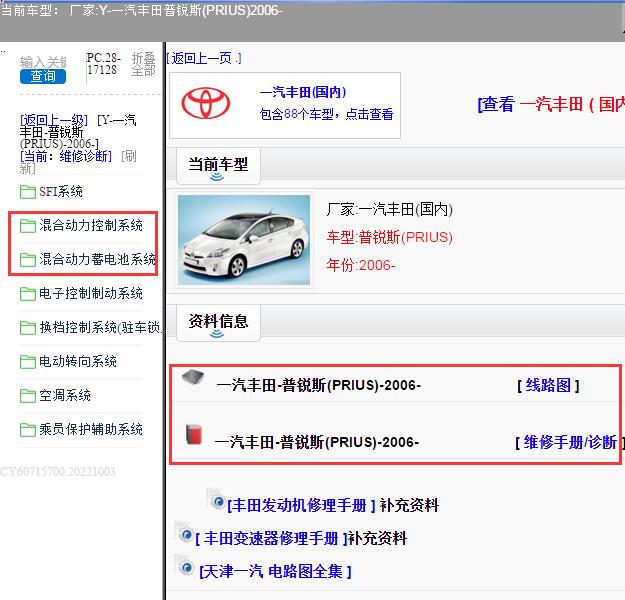Open 丰田变速器修理手册 link
Image resolution: width=625 pixels, height=600 pixels.
(x=271, y=539)
